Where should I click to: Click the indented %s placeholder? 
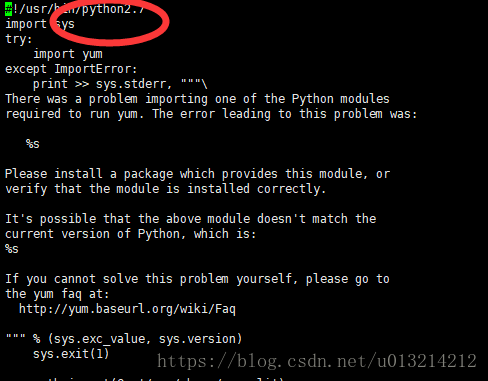(33, 144)
